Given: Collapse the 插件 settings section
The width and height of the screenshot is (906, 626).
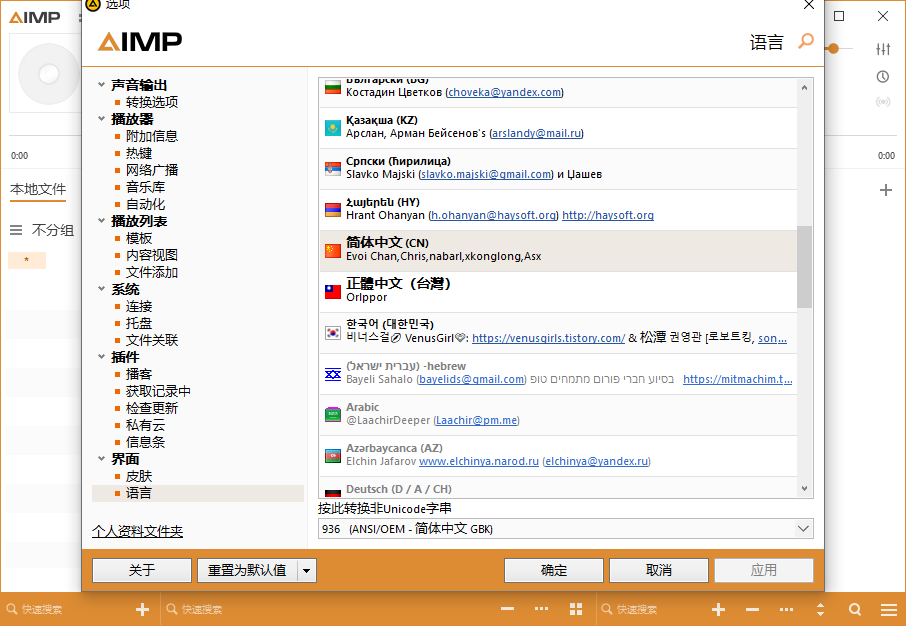Looking at the screenshot, I should [x=100, y=355].
